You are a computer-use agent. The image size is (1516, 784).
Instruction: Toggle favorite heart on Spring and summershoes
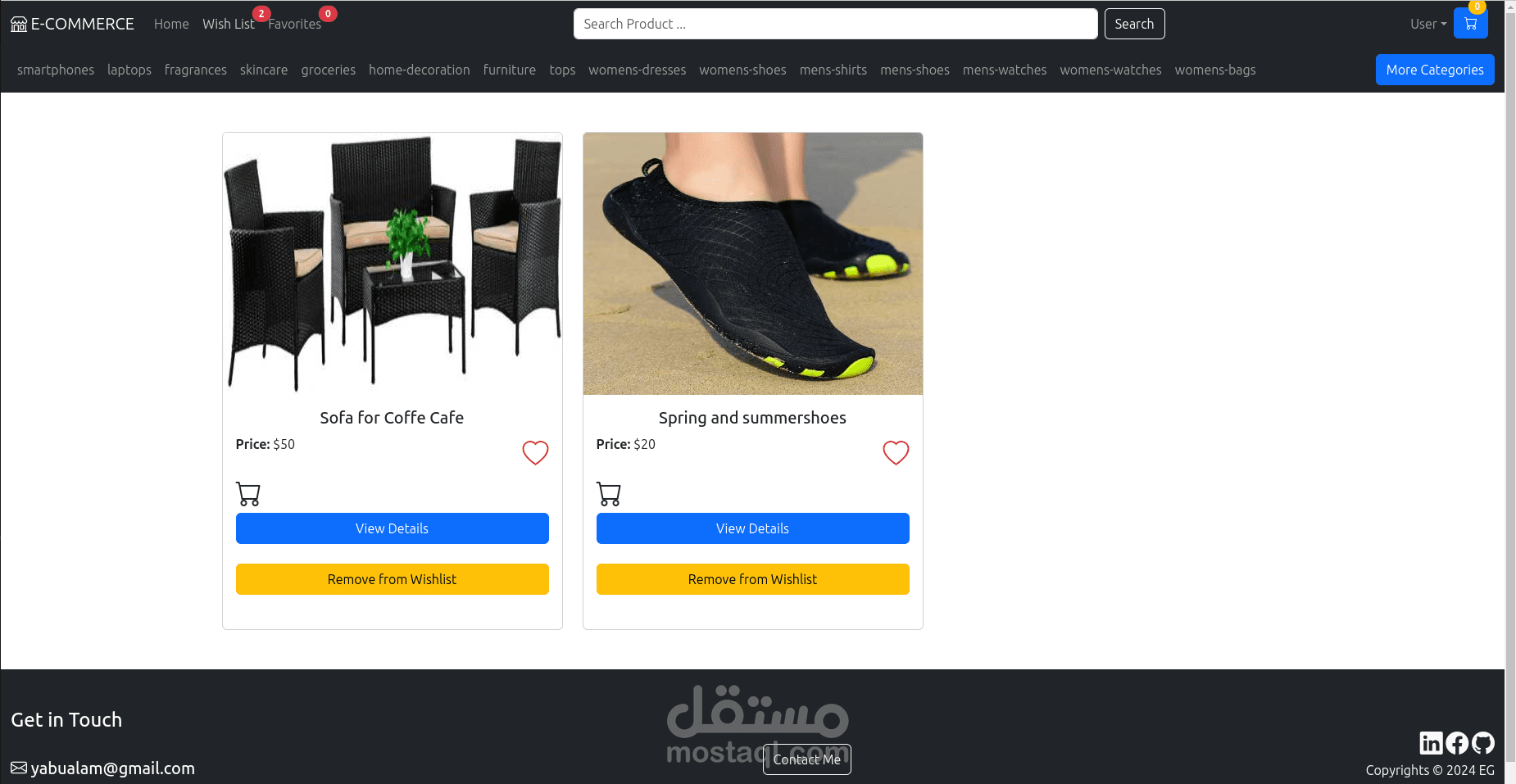(896, 452)
